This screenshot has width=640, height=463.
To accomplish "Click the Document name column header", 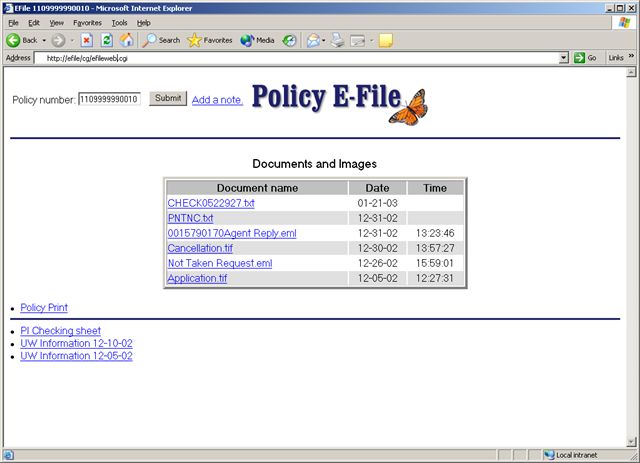I will click(257, 188).
